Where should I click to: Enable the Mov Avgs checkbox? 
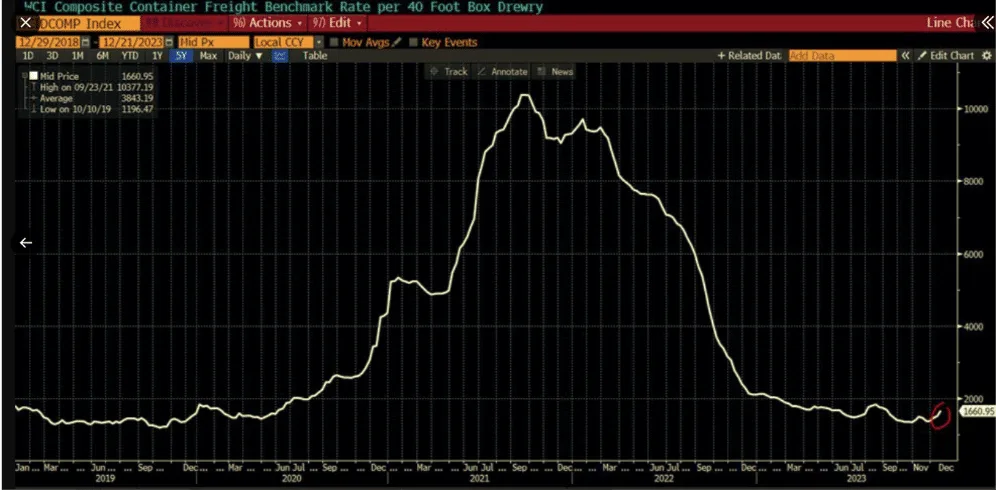[x=334, y=43]
